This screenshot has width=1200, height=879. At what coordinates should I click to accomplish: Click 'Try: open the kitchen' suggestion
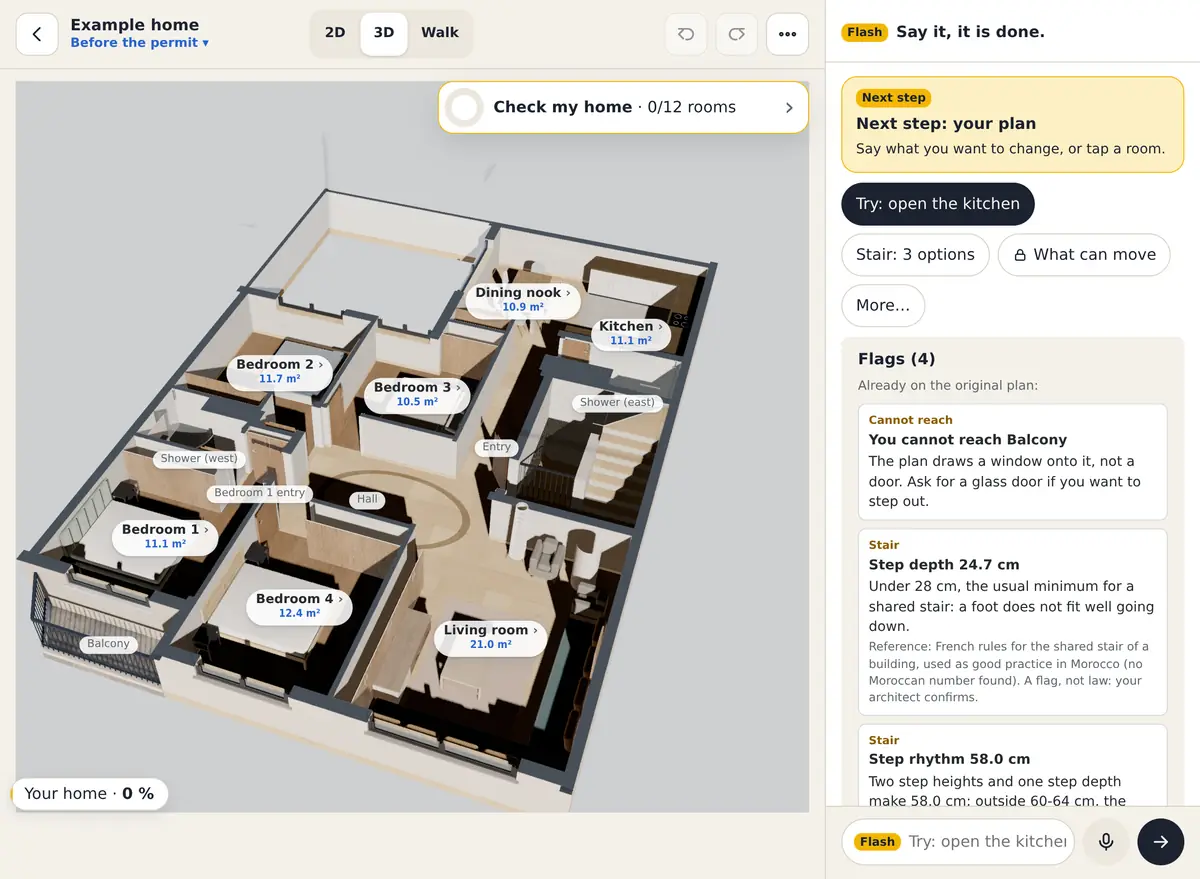click(x=938, y=204)
